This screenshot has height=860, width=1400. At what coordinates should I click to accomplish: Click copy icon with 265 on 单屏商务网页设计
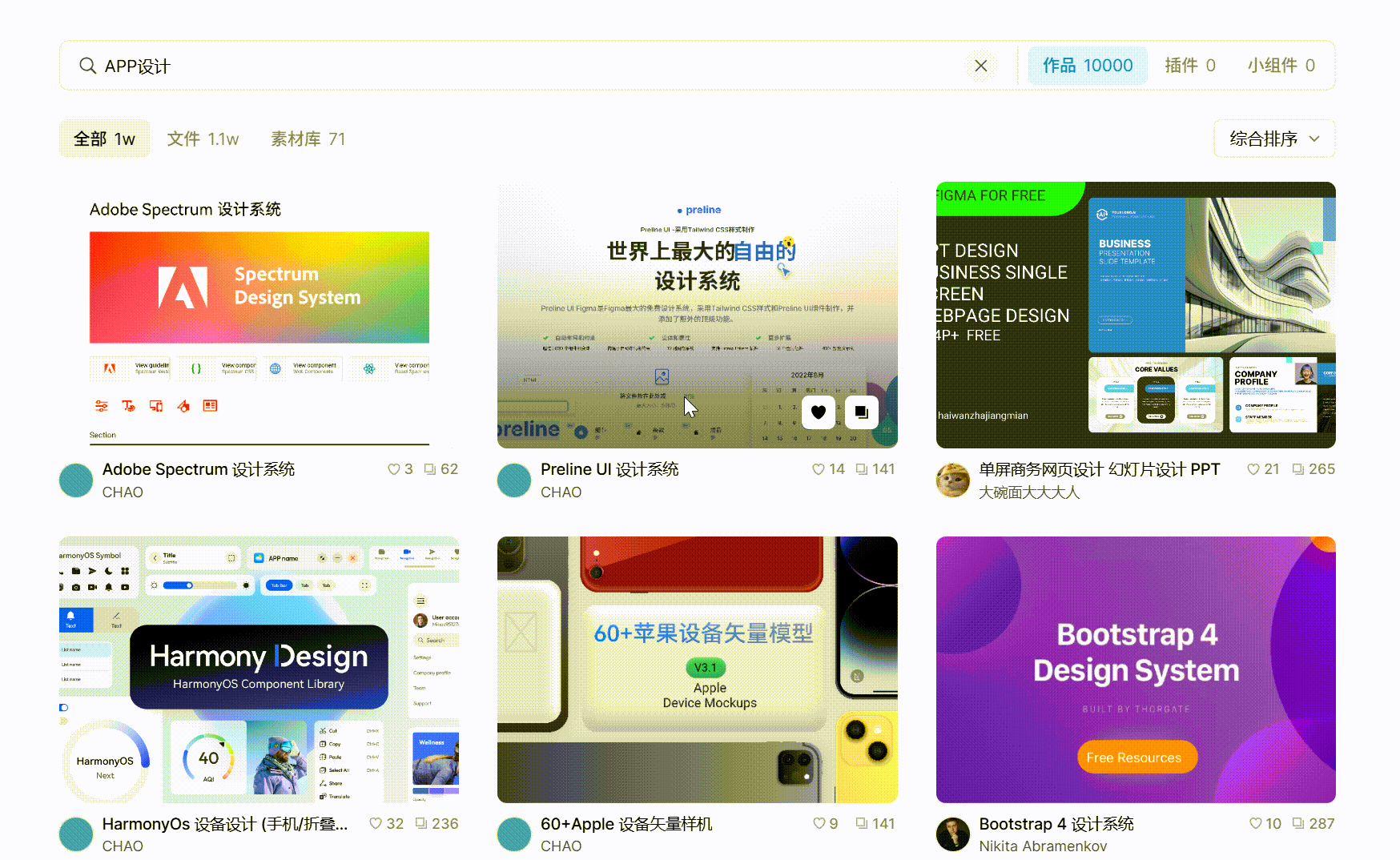1298,469
